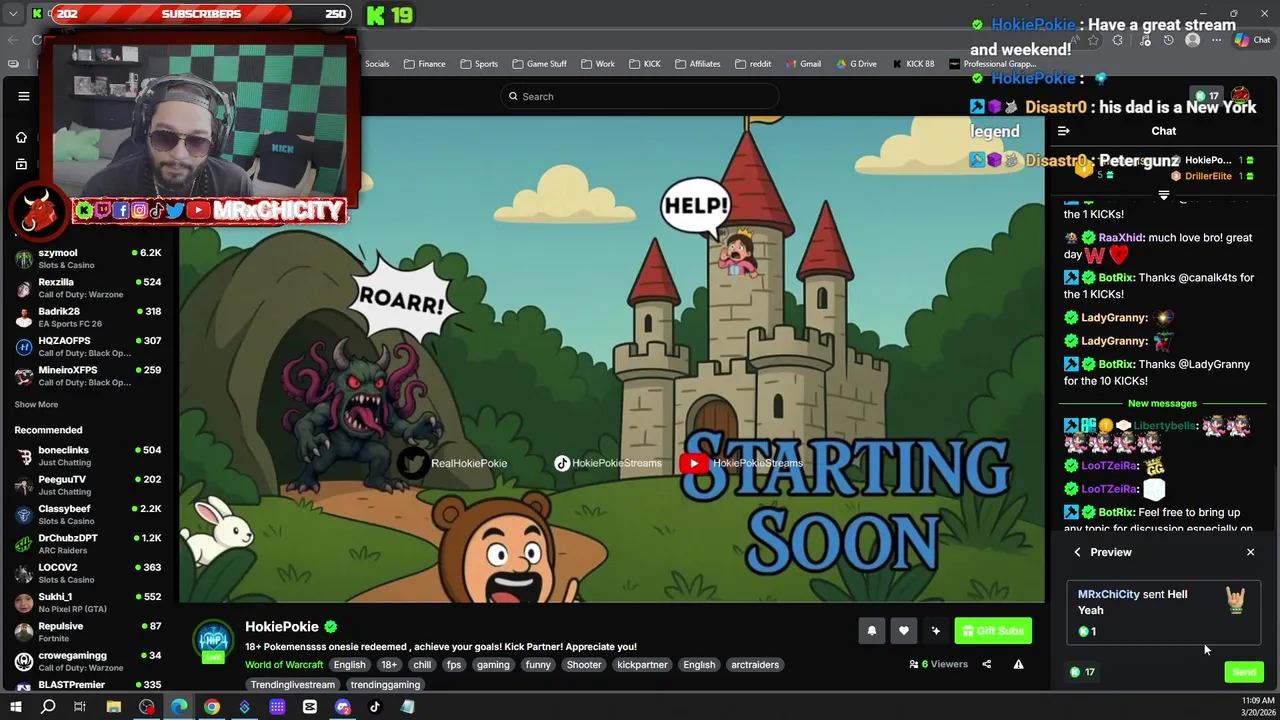This screenshot has height=720, width=1280.
Task: Click the sparkle icon beside Gift Subs
Action: pos(935,631)
